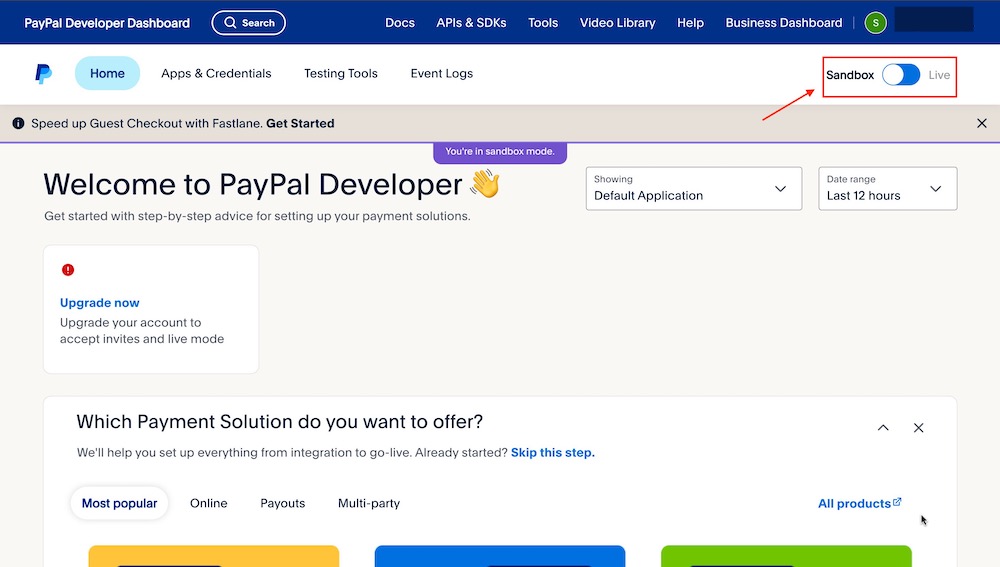
Task: Click the PayPal logo icon
Action: point(43,73)
